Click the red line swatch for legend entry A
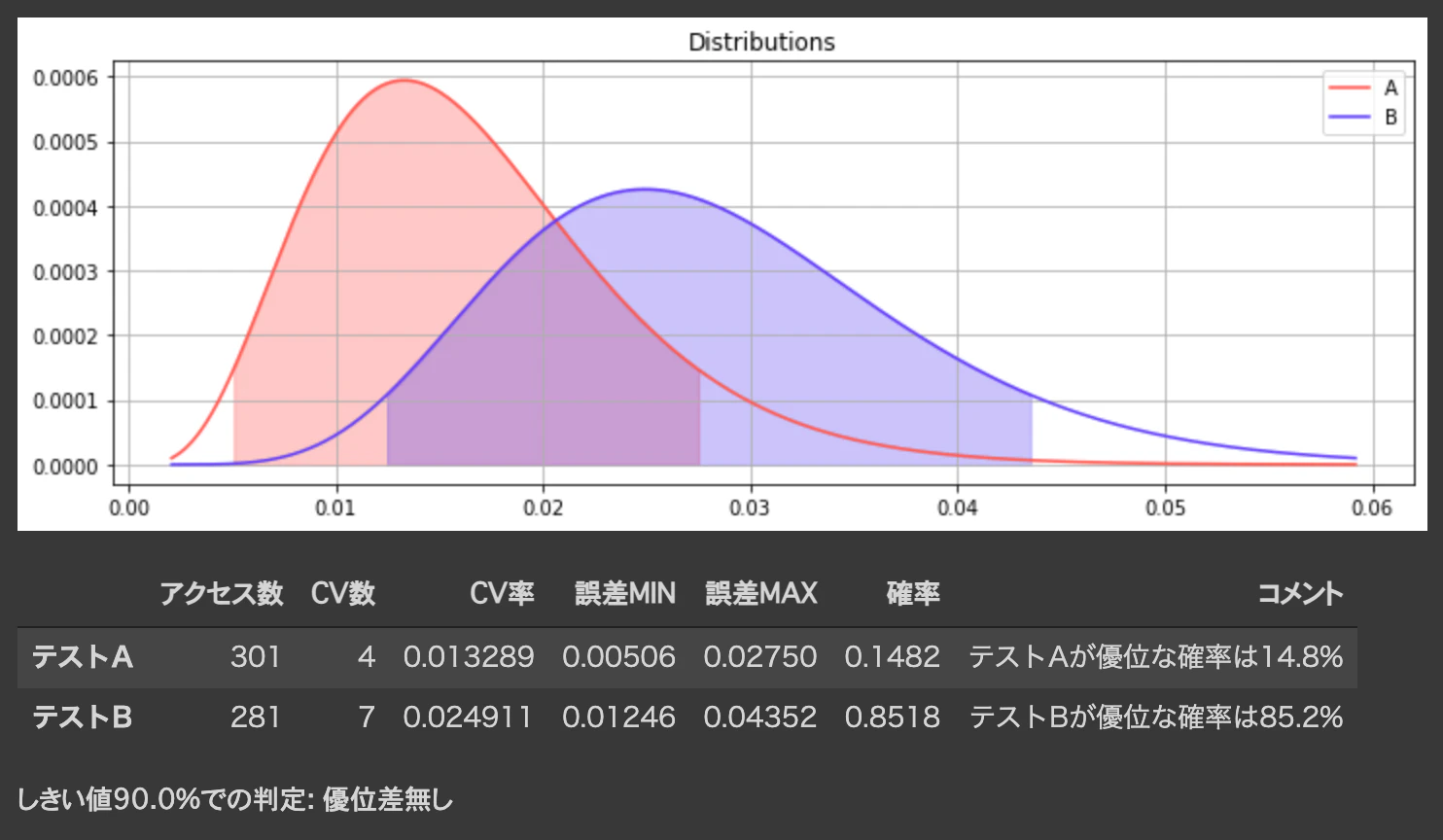 (x=1350, y=87)
